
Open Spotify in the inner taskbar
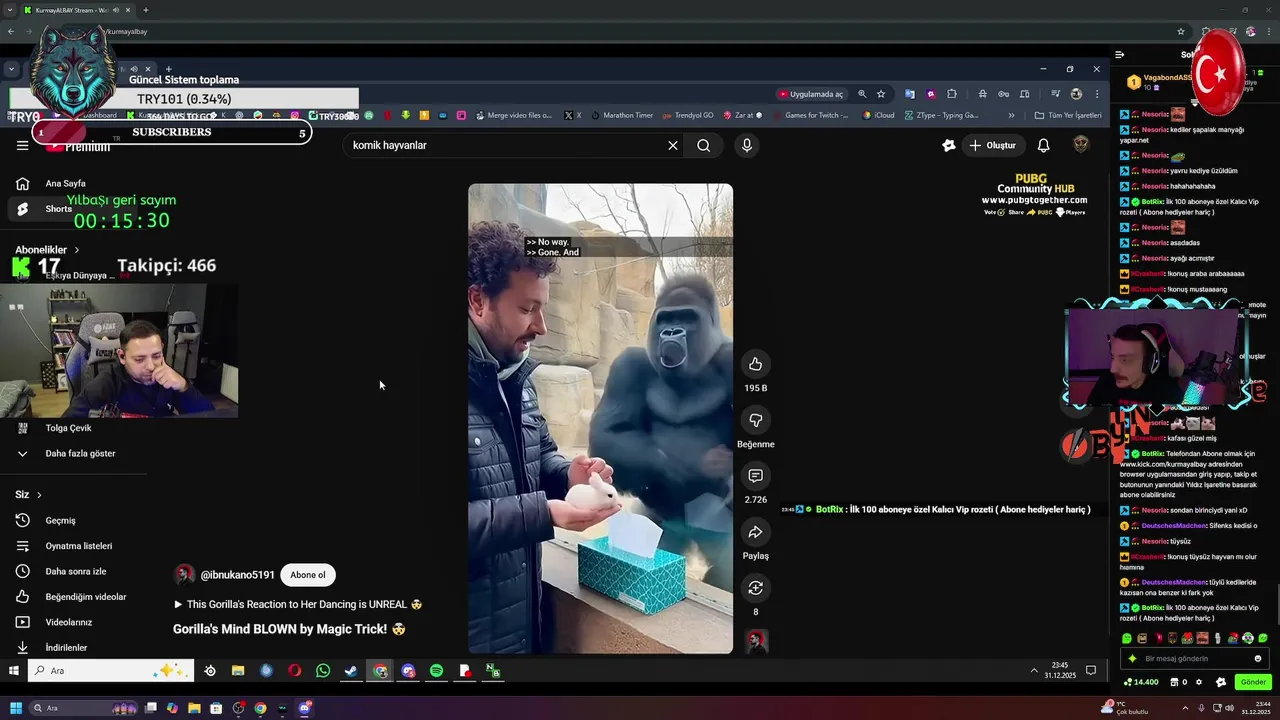tap(436, 671)
